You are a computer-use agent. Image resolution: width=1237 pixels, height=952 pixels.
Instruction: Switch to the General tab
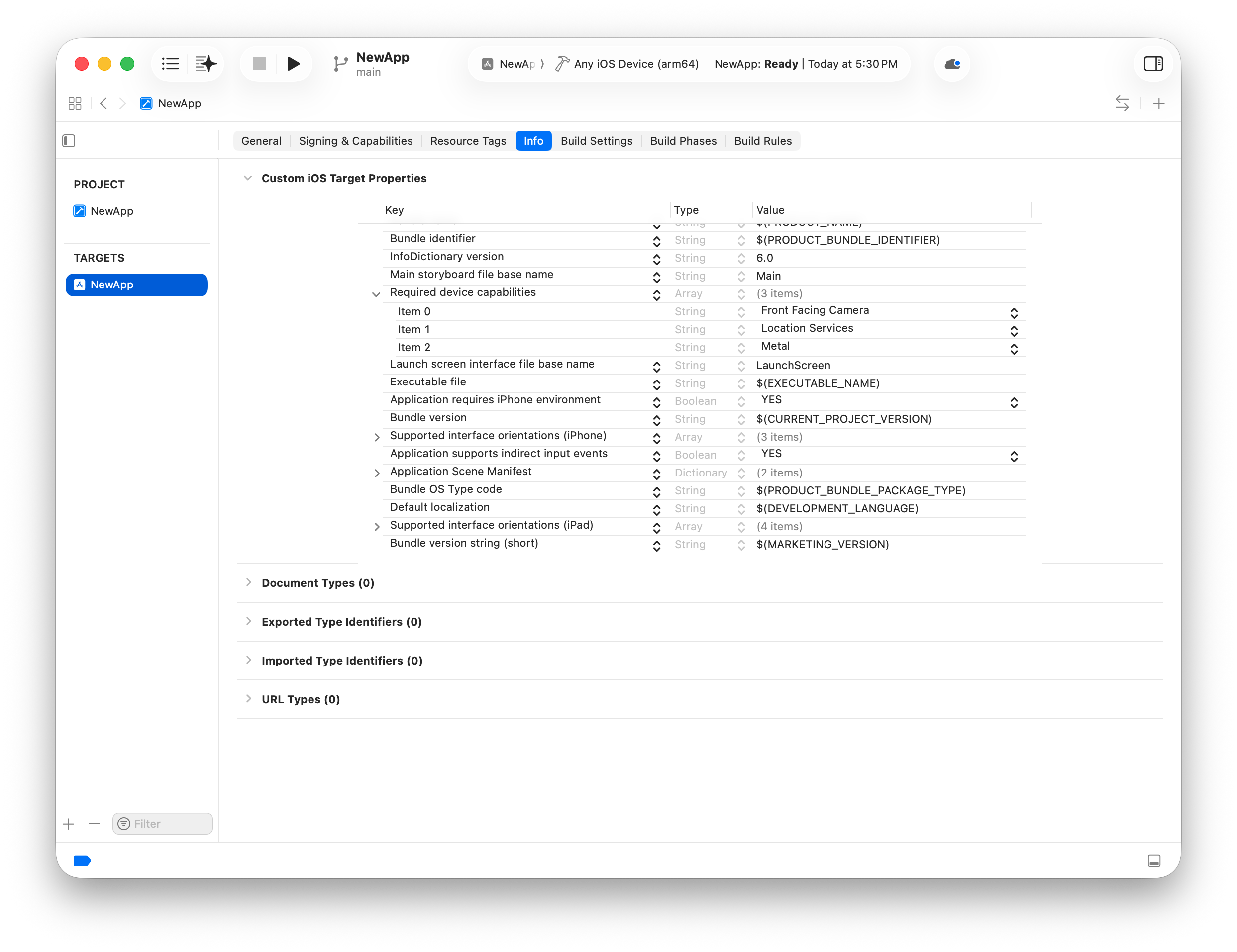261,141
